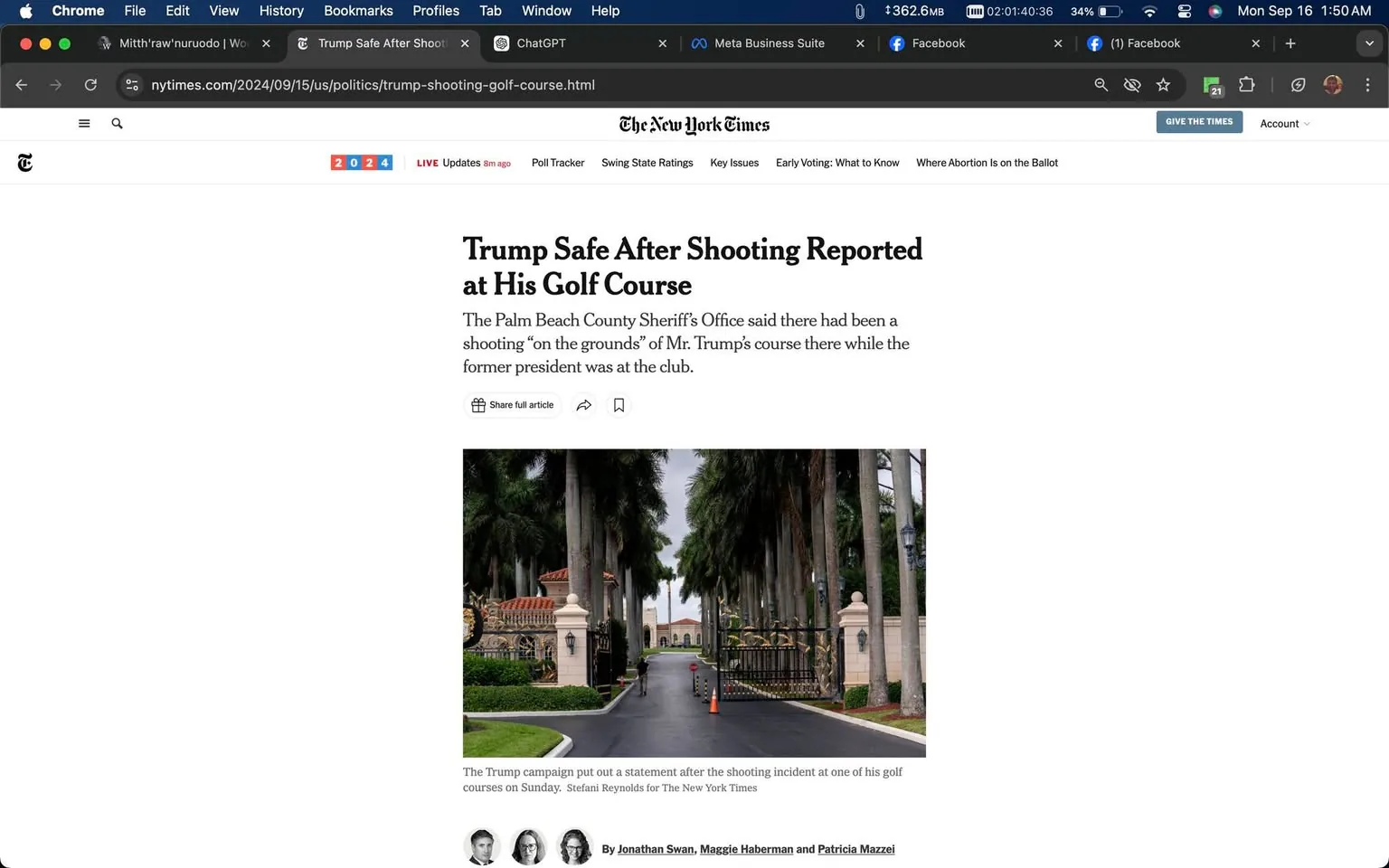1389x868 pixels.
Task: Toggle the crossed-eye icon in the toolbar
Action: [x=1132, y=84]
